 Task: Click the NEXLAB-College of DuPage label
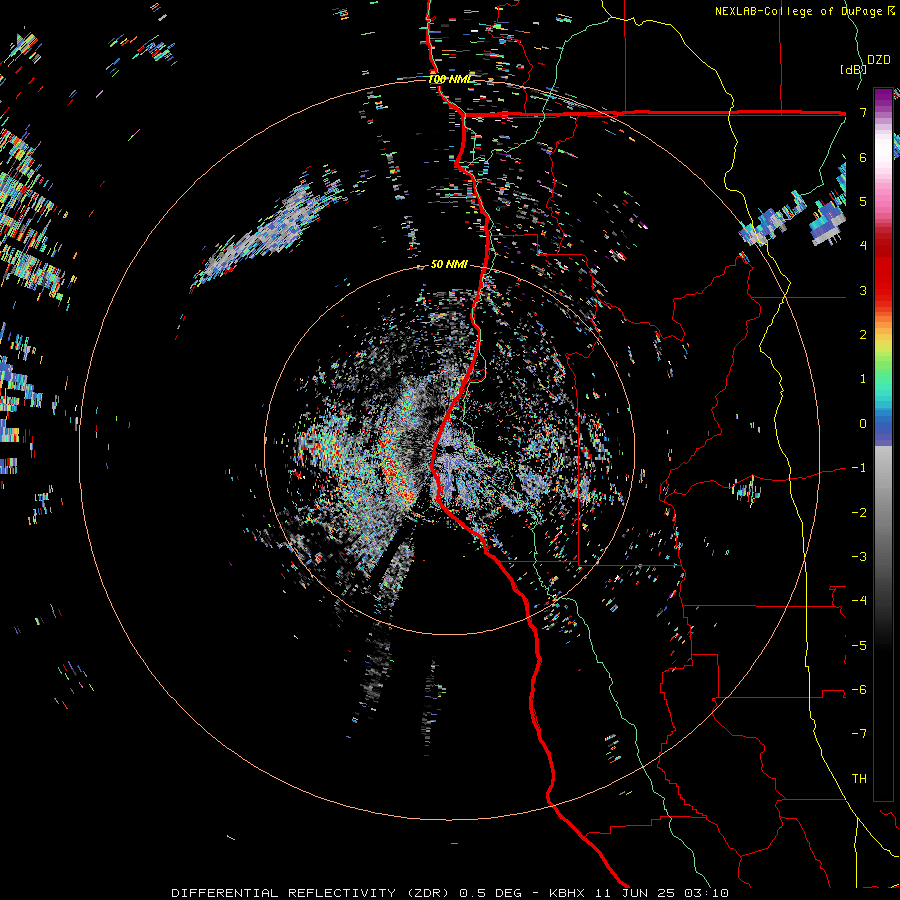(804, 11)
